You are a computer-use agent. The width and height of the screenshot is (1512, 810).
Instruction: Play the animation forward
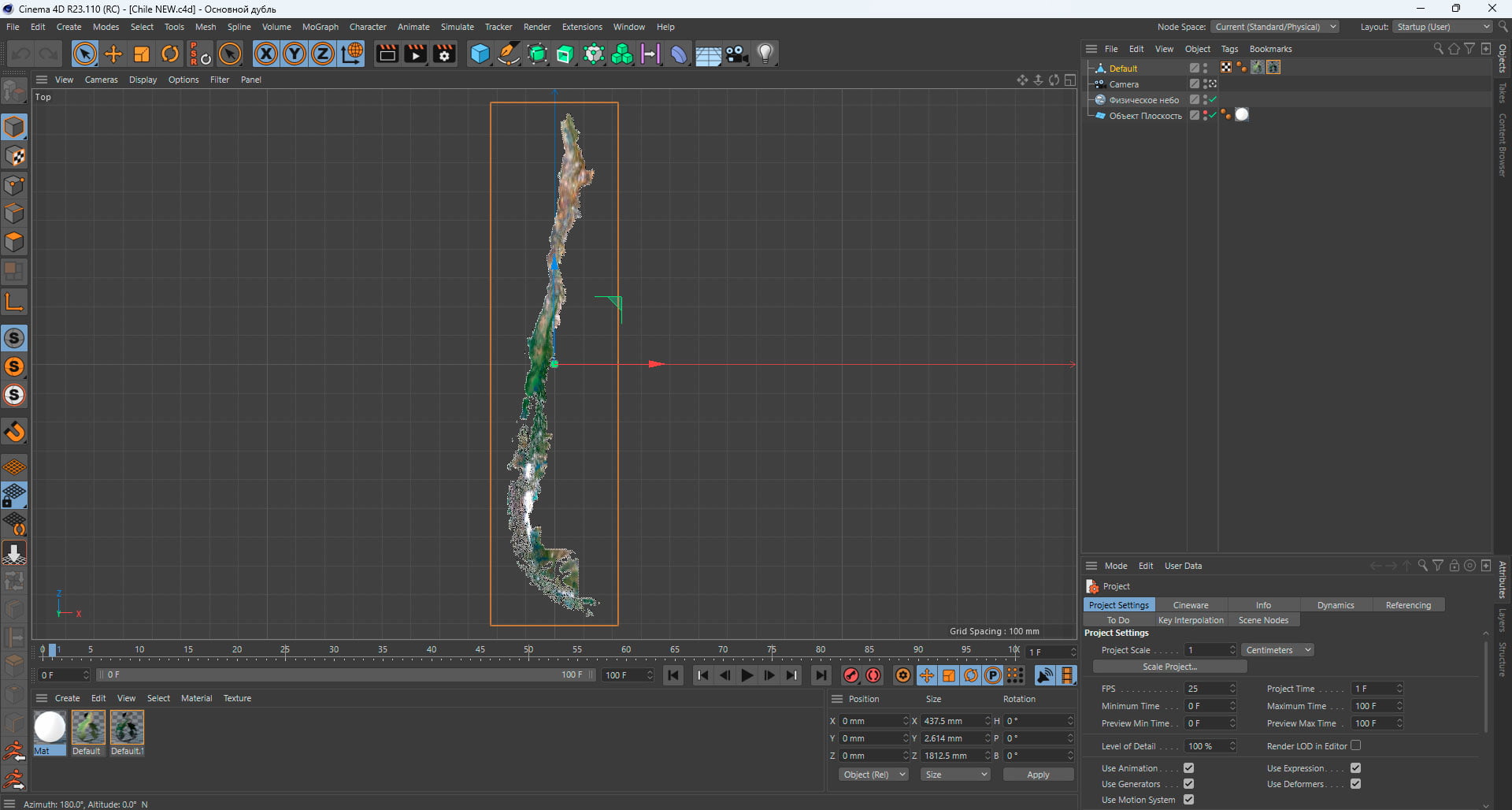point(747,675)
